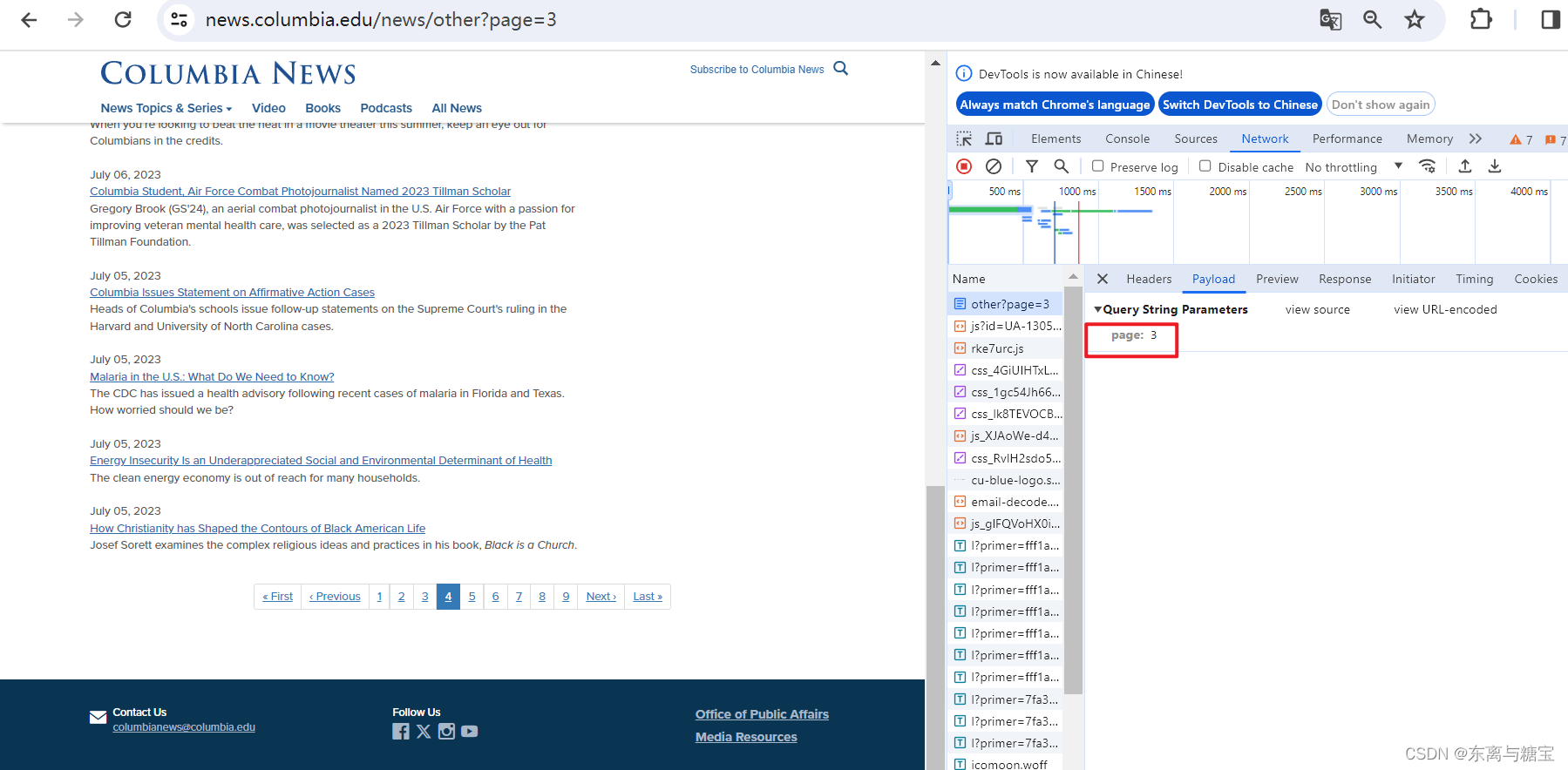Click the Columbia News search magnifier
Viewport: 1568px width, 770px height.
pyautogui.click(x=841, y=68)
